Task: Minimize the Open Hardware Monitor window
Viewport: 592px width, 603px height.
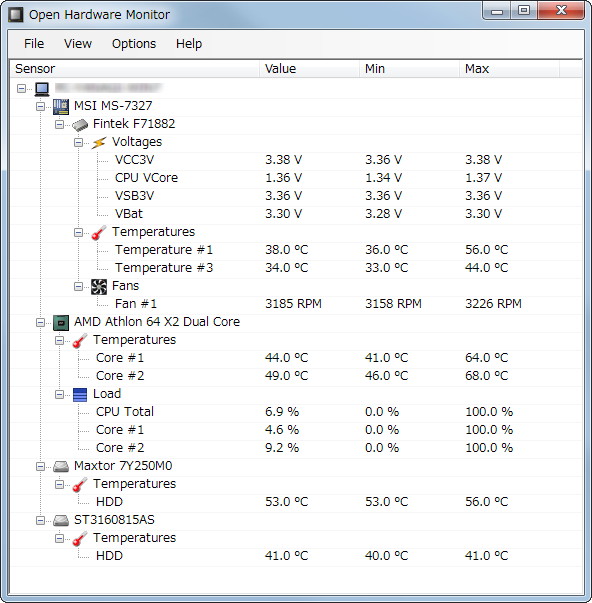Action: pos(497,11)
